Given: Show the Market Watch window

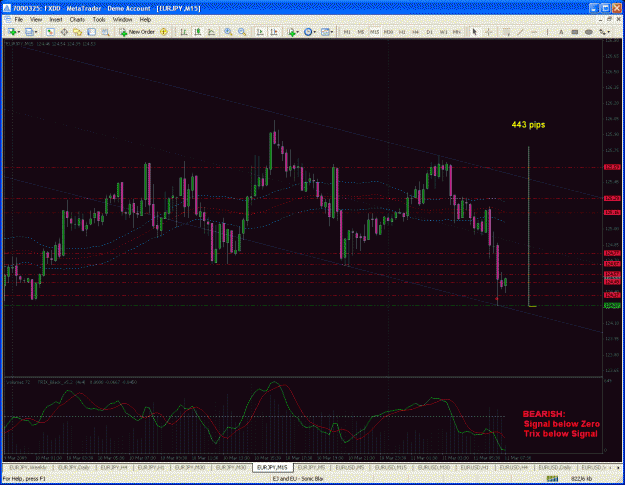Looking at the screenshot, I should (50, 32).
